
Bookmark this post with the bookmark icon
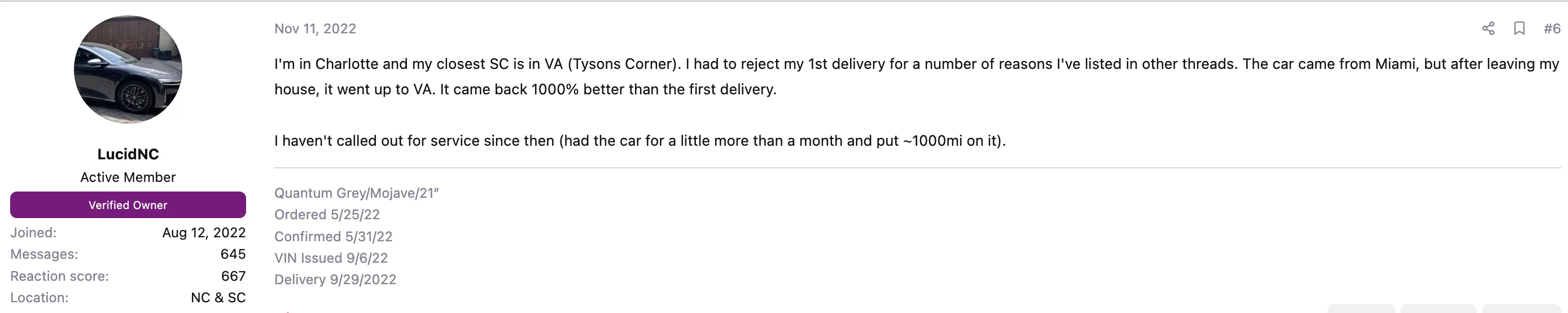tap(1519, 29)
